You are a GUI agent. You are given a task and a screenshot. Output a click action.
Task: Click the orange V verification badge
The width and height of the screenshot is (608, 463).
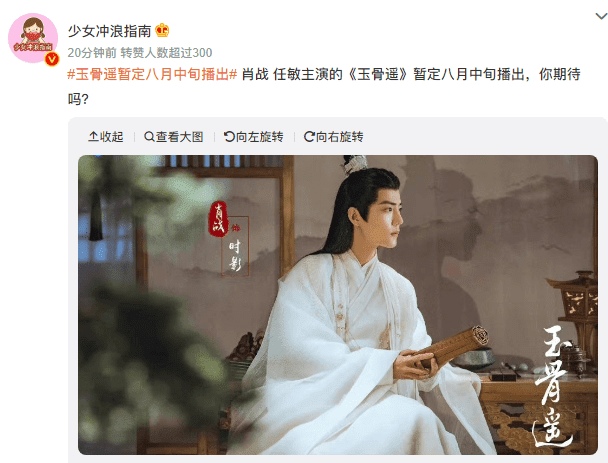tap(52, 59)
